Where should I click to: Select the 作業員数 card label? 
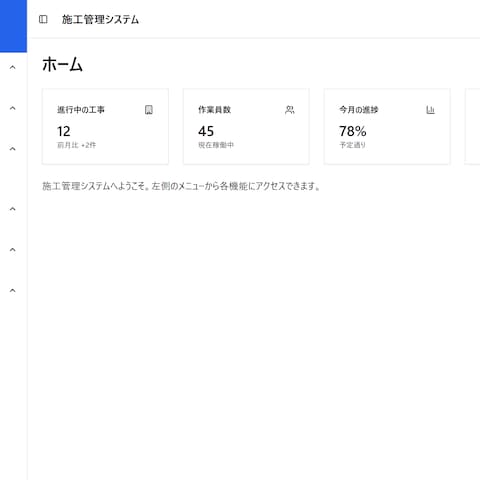[214, 110]
